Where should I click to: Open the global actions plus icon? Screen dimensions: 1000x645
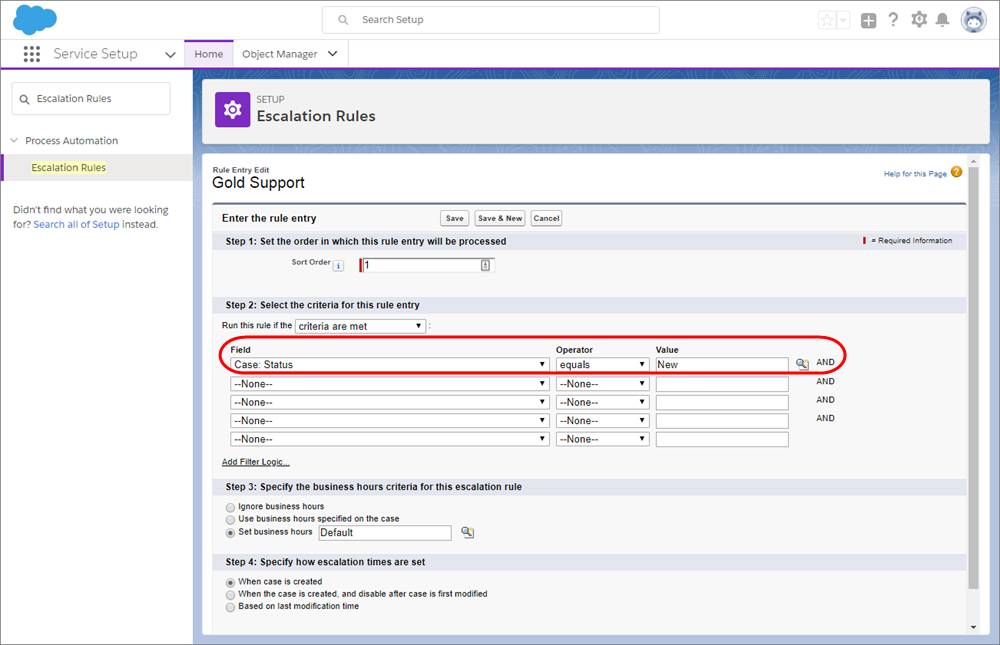pyautogui.click(x=868, y=20)
